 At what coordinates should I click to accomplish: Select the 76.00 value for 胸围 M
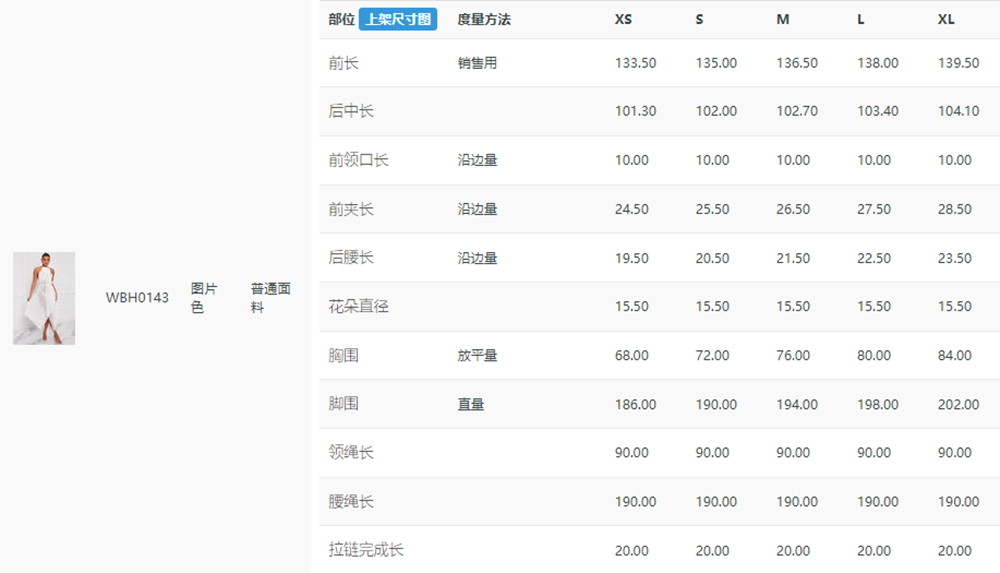point(793,355)
